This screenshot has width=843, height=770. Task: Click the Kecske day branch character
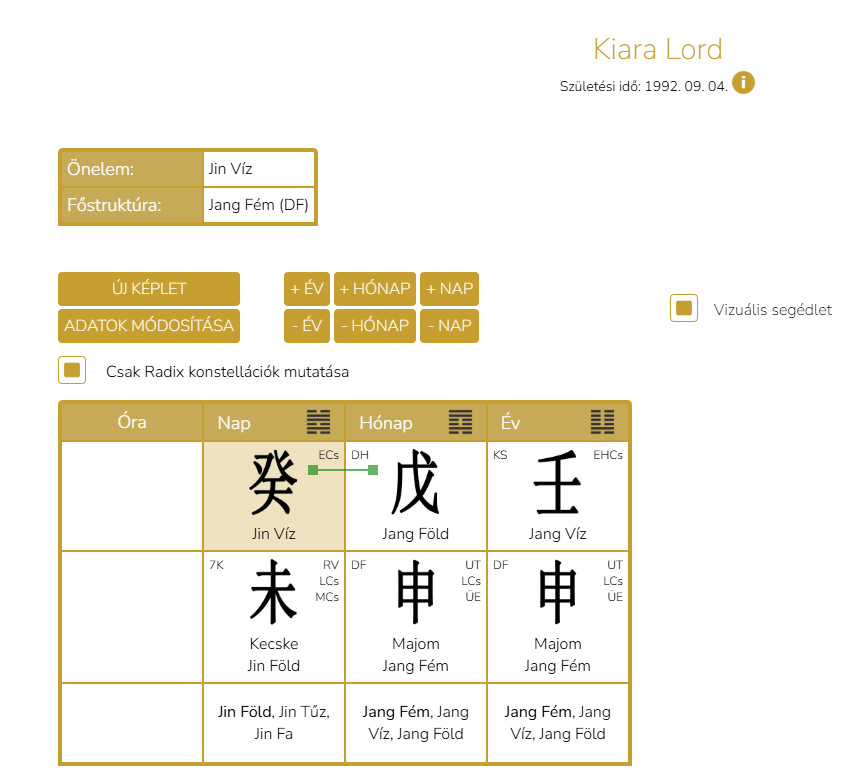(273, 593)
